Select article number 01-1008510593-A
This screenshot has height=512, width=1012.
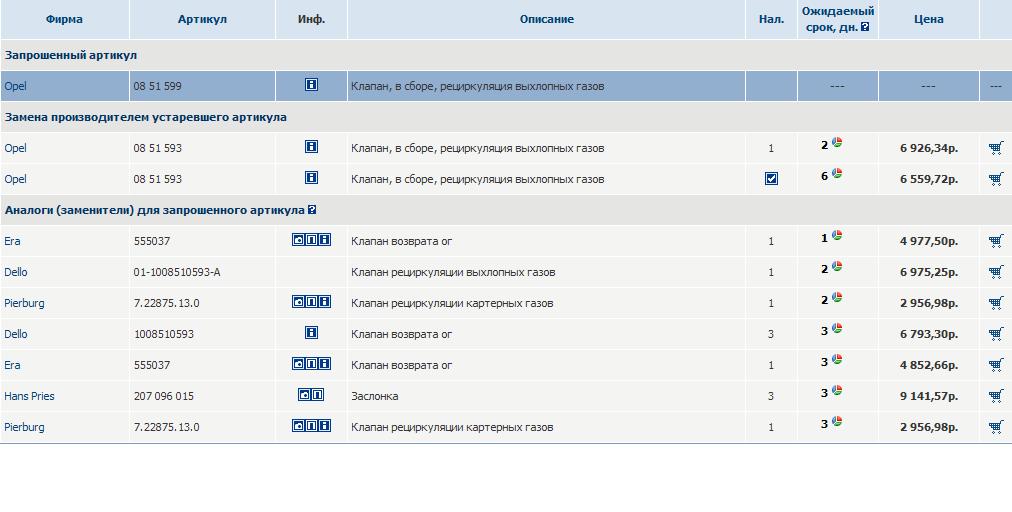coord(177,272)
